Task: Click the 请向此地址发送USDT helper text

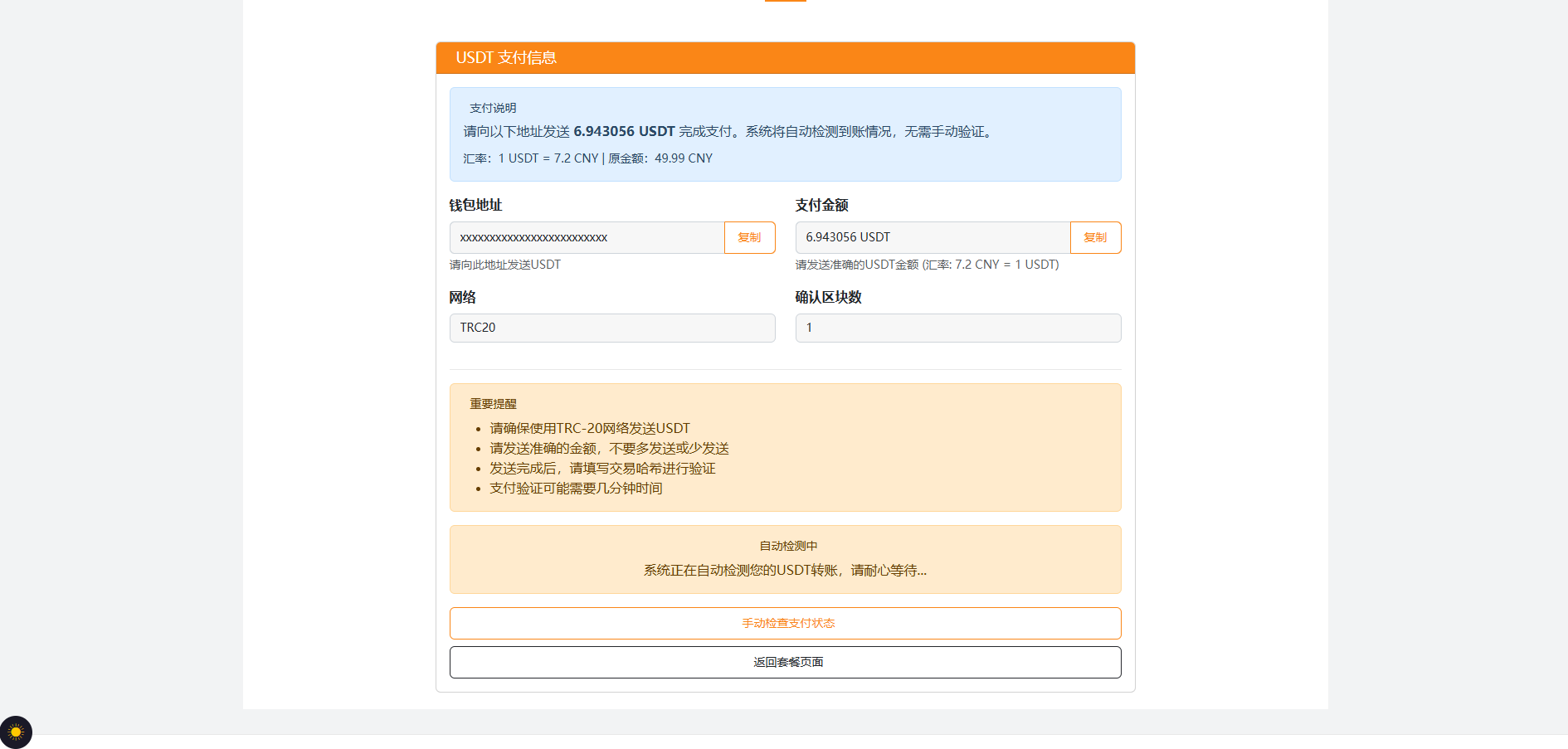Action: coord(504,265)
